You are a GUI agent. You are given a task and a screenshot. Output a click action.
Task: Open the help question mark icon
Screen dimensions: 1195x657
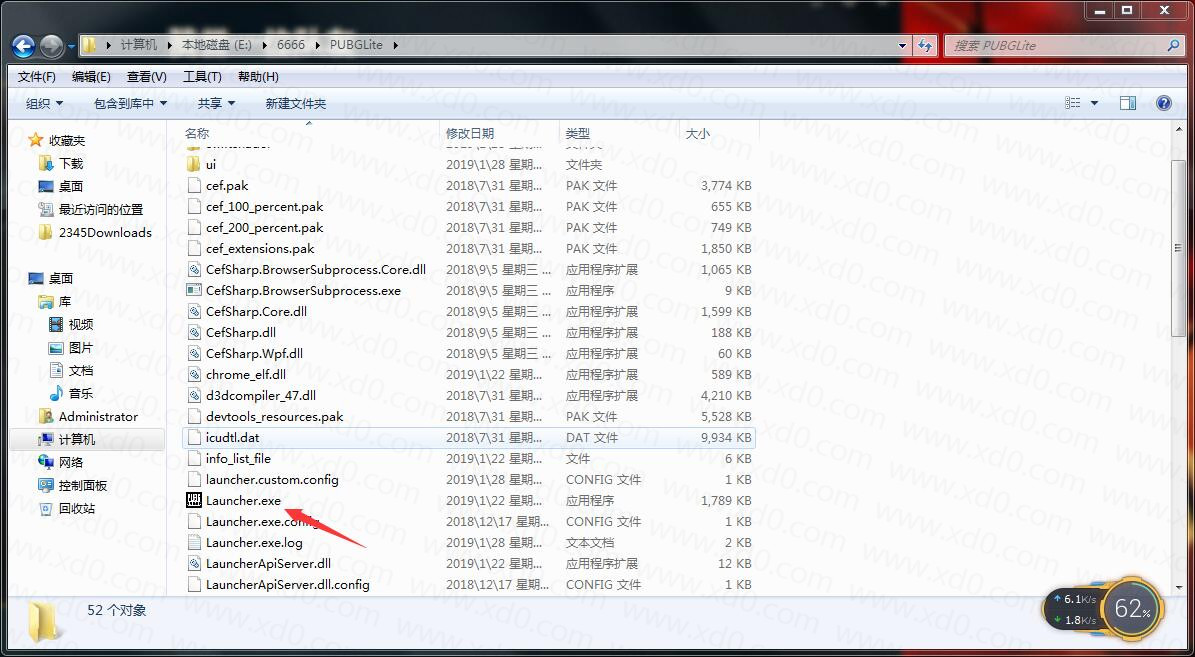tap(1164, 103)
